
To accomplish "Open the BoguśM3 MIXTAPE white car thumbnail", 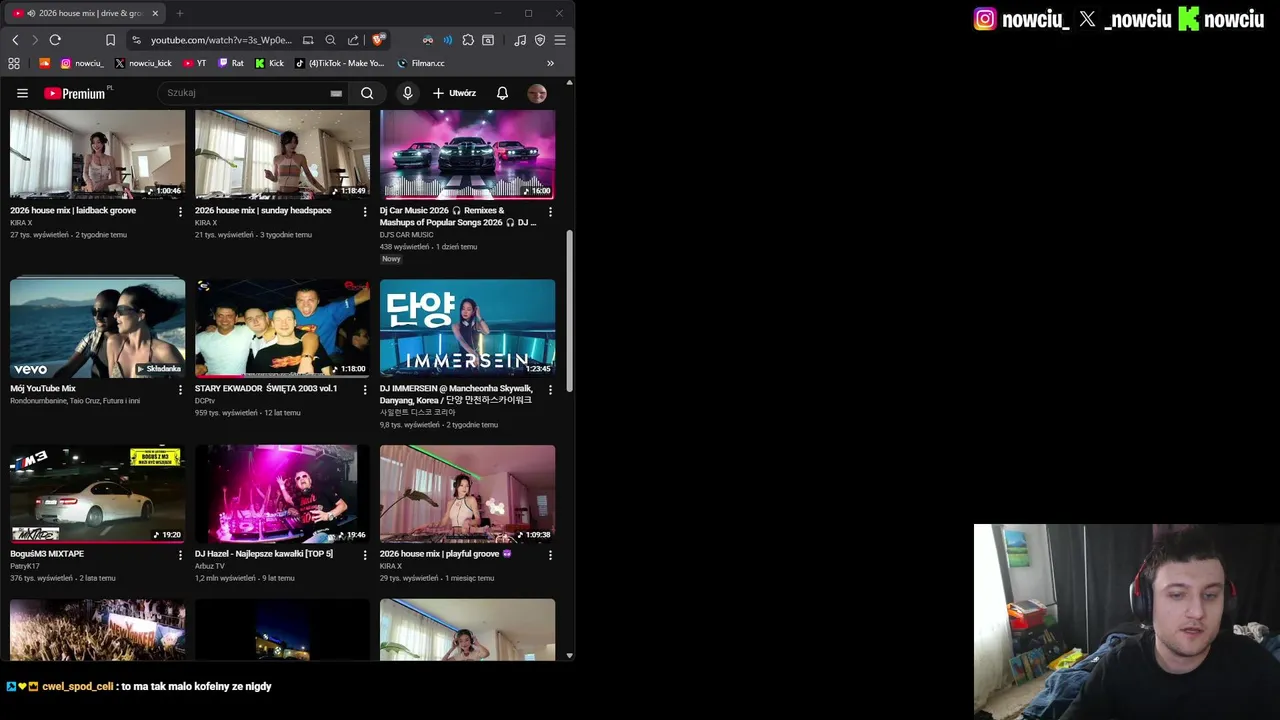I will 97,494.
